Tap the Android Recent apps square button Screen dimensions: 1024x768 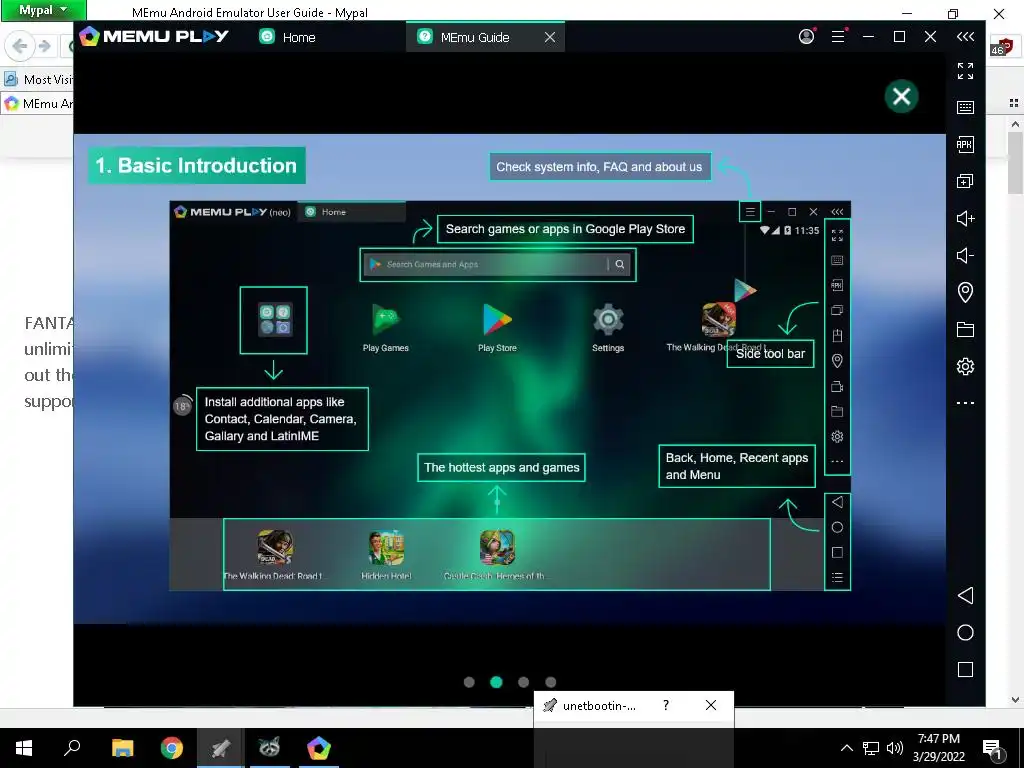[x=965, y=669]
